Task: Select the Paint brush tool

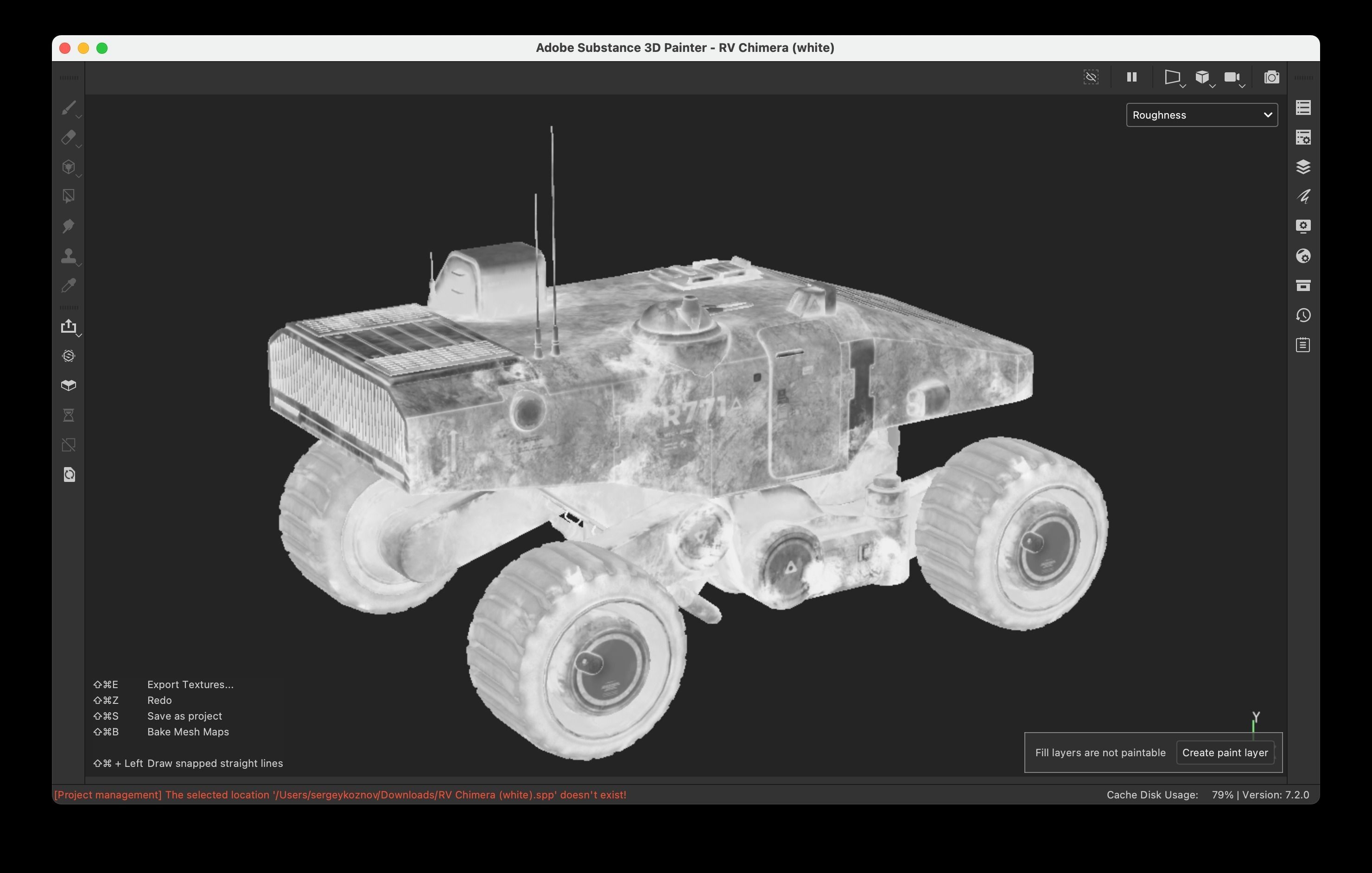Action: point(69,108)
